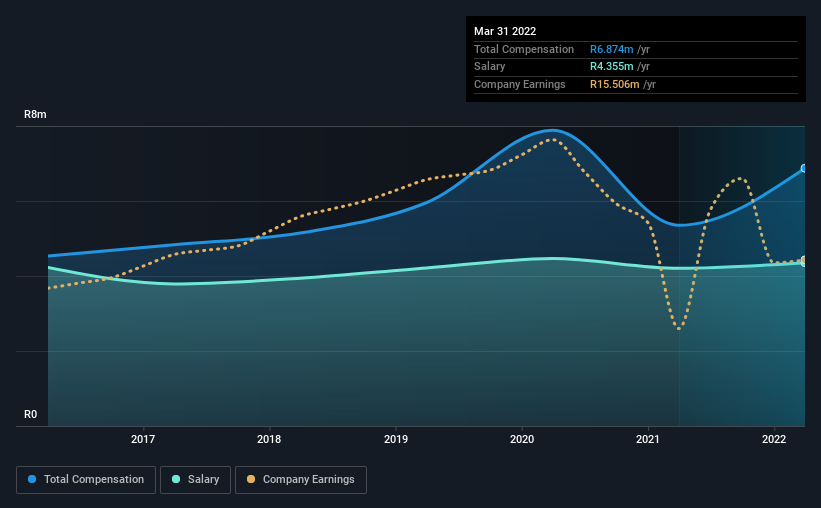Select the 2017 label on the x-axis
Screen dimensions: 821x508
pos(143,439)
